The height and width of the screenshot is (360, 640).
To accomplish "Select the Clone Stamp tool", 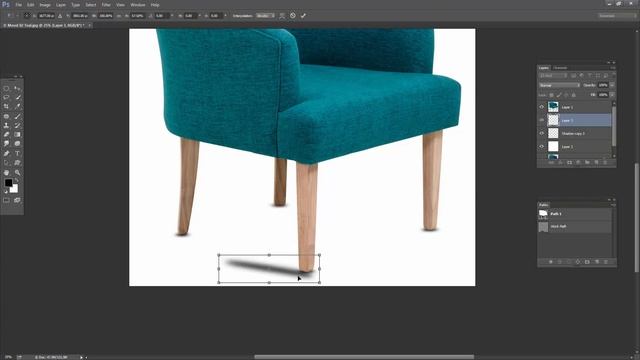I will coord(6,125).
